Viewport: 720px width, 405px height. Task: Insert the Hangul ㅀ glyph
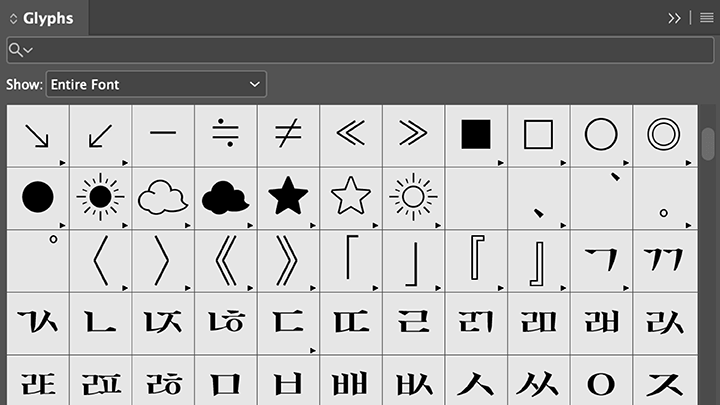[163, 381]
